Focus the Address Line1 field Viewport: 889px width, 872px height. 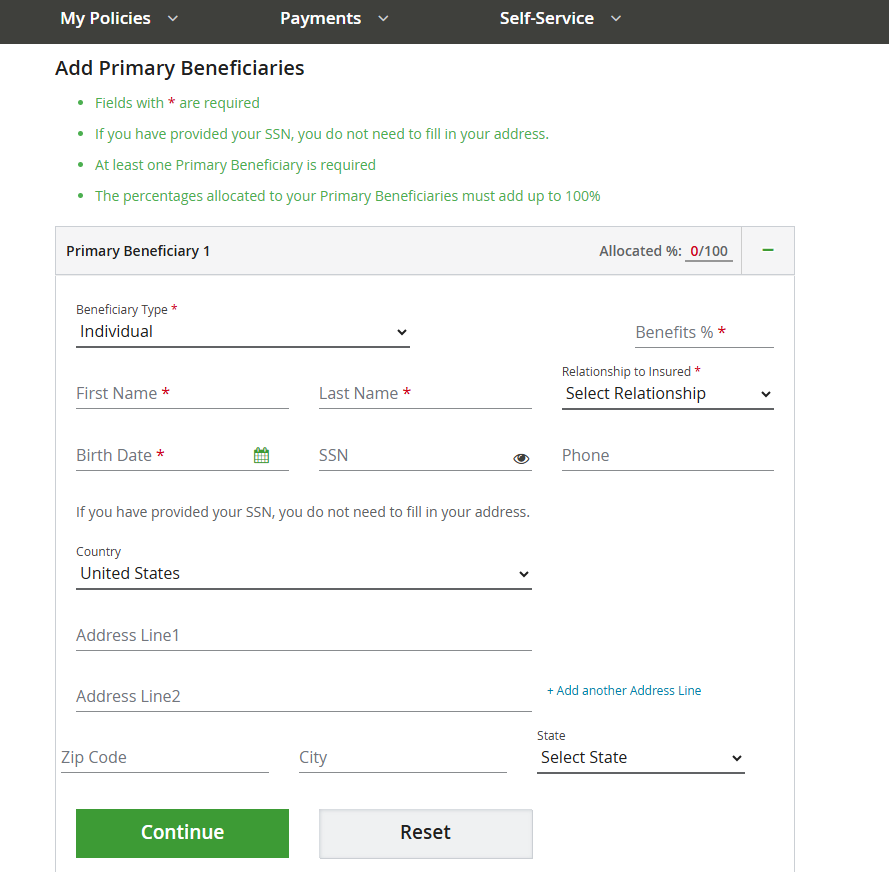coord(303,636)
